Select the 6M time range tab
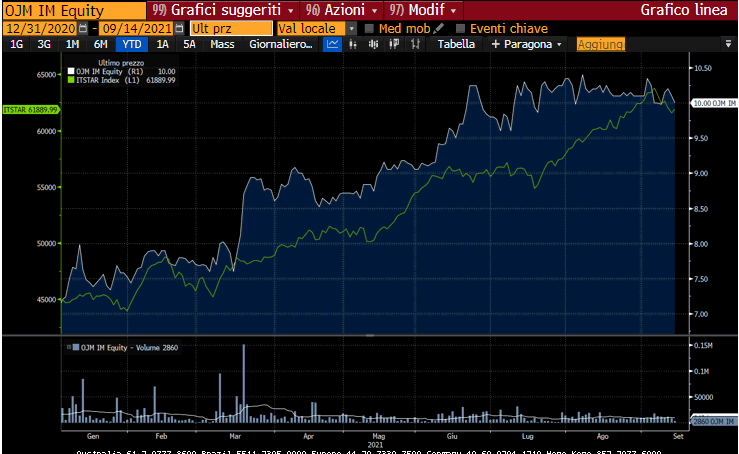The height and width of the screenshot is (454, 739). coord(100,44)
